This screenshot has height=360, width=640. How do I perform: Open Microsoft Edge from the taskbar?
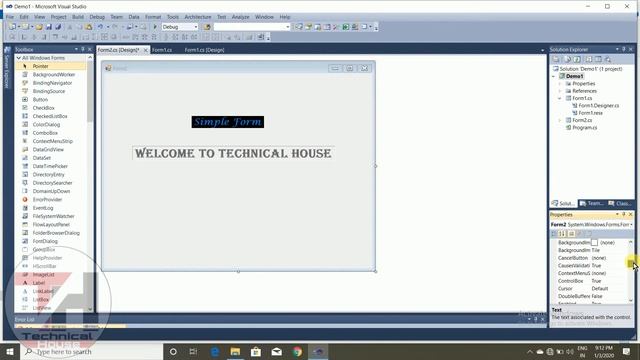coord(215,351)
